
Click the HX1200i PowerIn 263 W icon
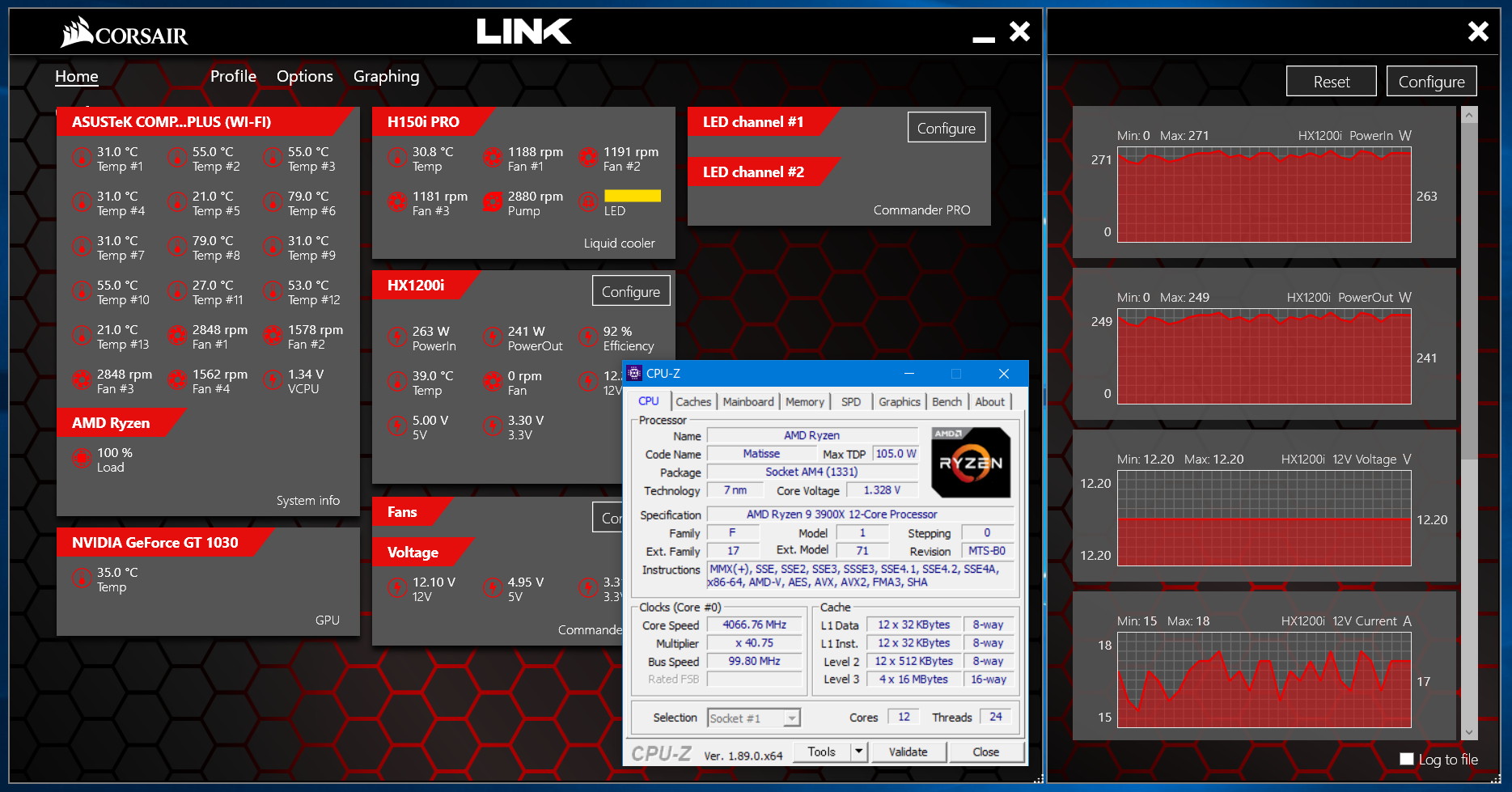pyautogui.click(x=397, y=337)
